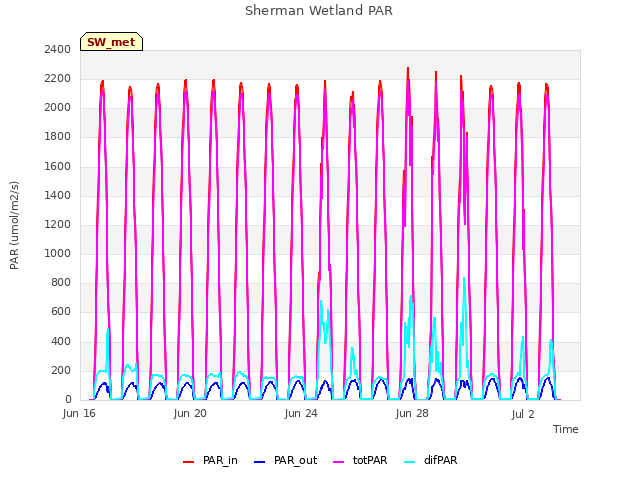Click the 1000 y-axis tick label
Image resolution: width=640 pixels, height=480 pixels.
click(x=58, y=253)
